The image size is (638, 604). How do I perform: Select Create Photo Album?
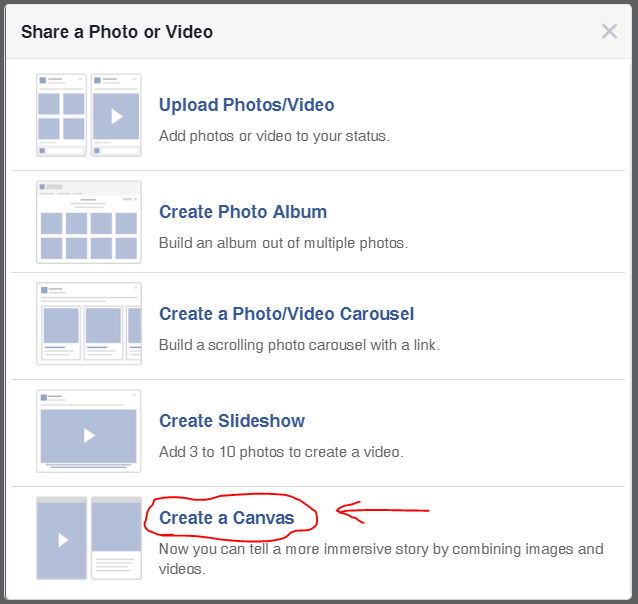[x=243, y=212]
